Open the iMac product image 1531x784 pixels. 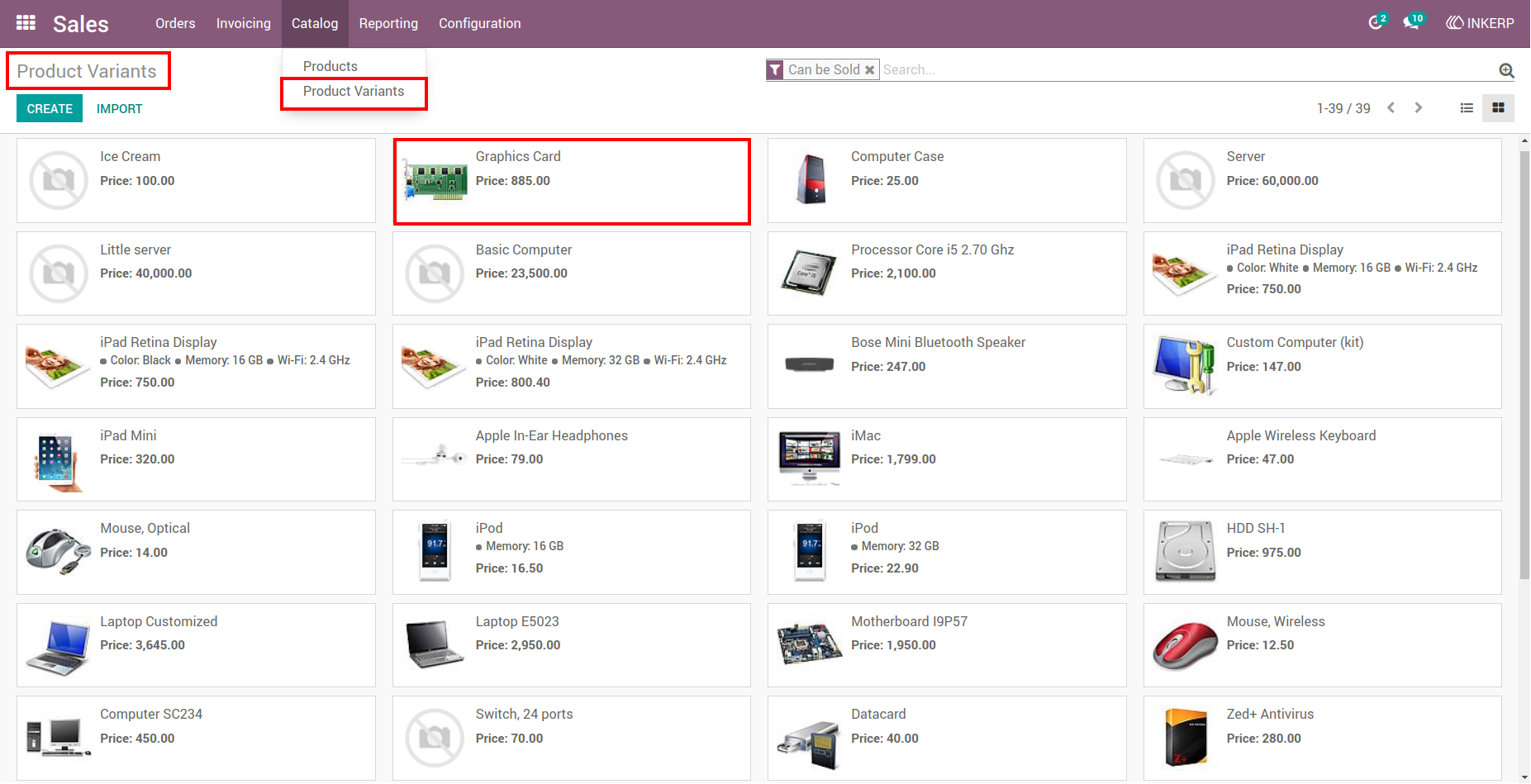[x=810, y=459]
